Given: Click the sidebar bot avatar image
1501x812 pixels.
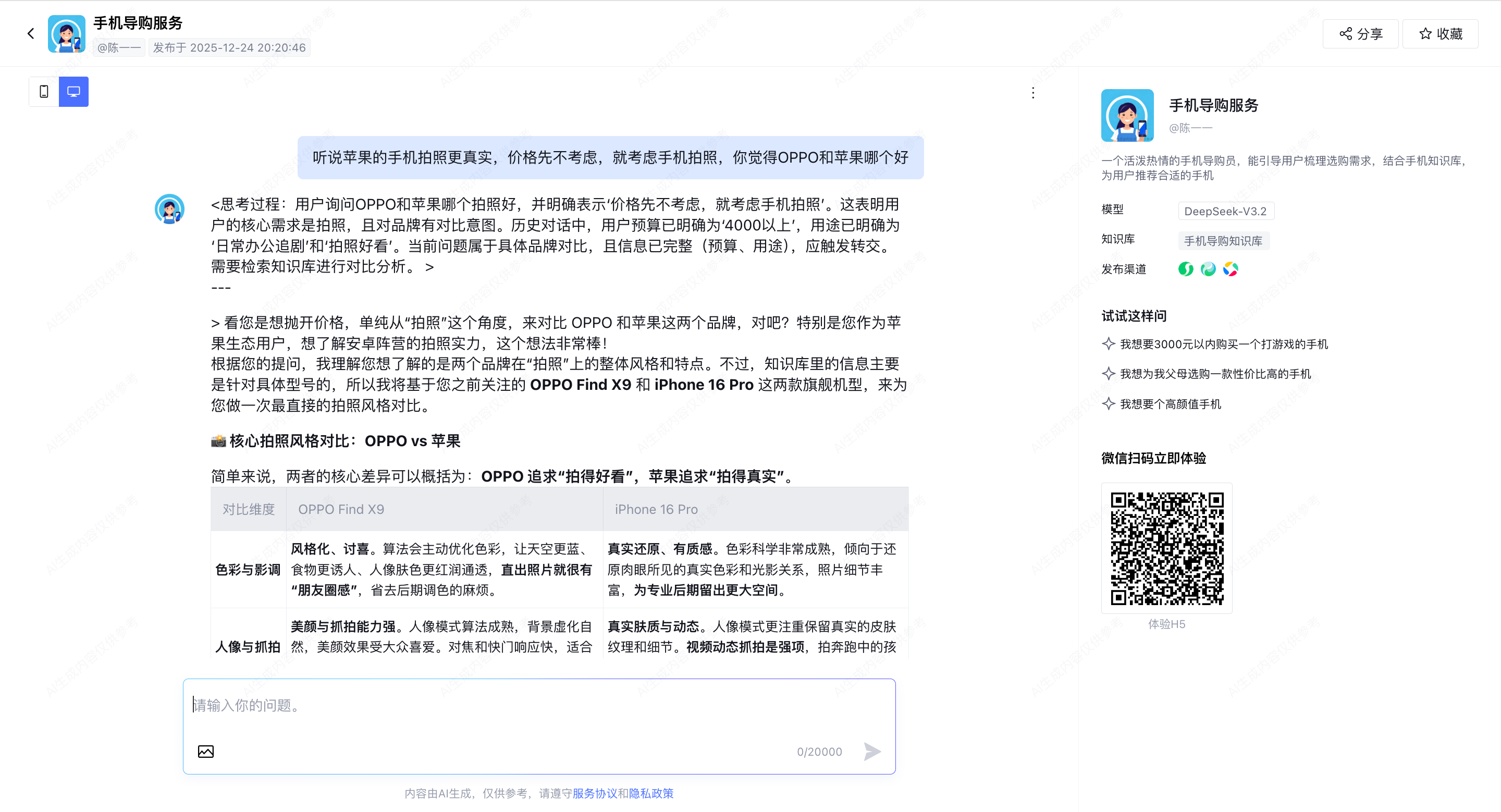Looking at the screenshot, I should (x=1127, y=115).
